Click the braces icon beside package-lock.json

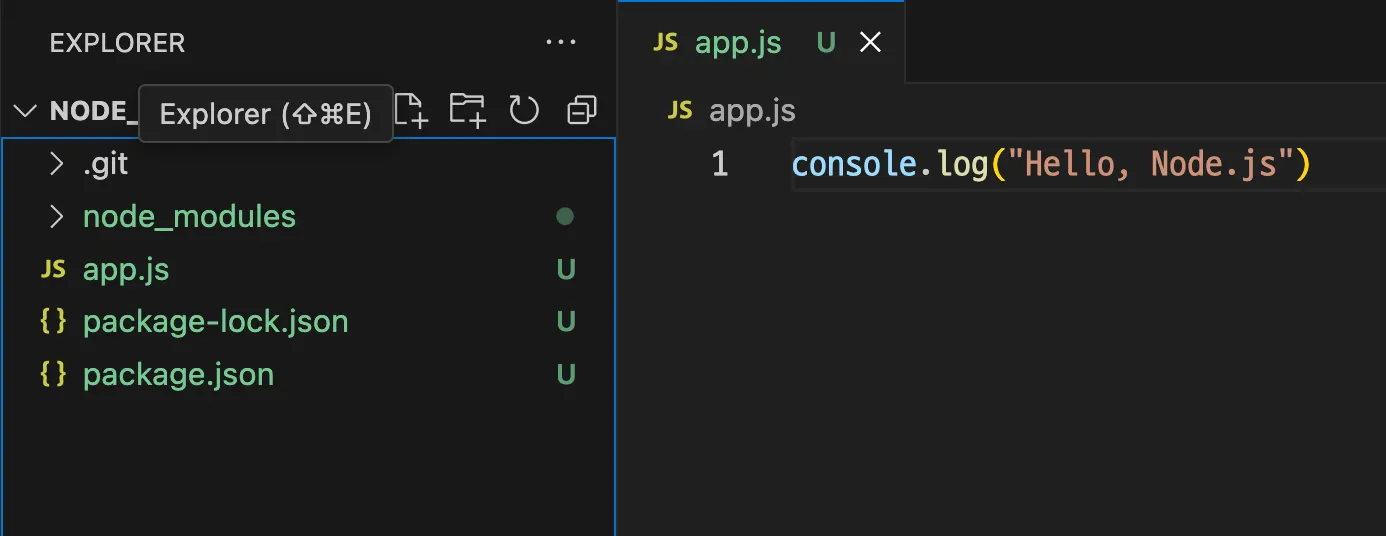pyautogui.click(x=53, y=322)
